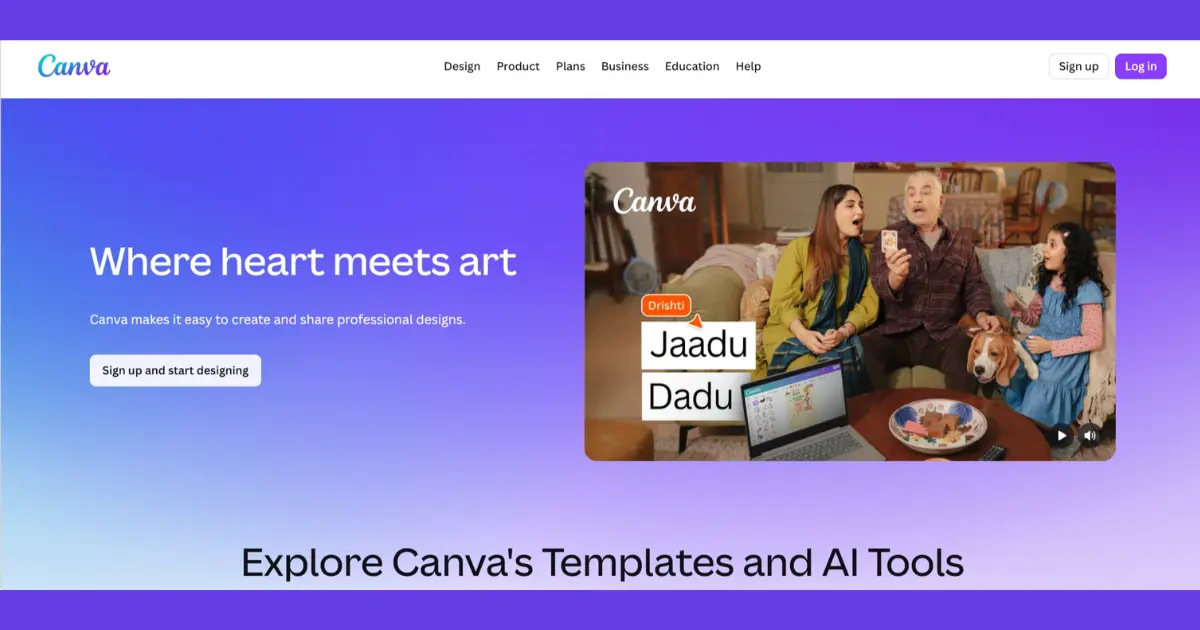The width and height of the screenshot is (1200, 630).
Task: Click the purple Log in button
Action: point(1140,66)
